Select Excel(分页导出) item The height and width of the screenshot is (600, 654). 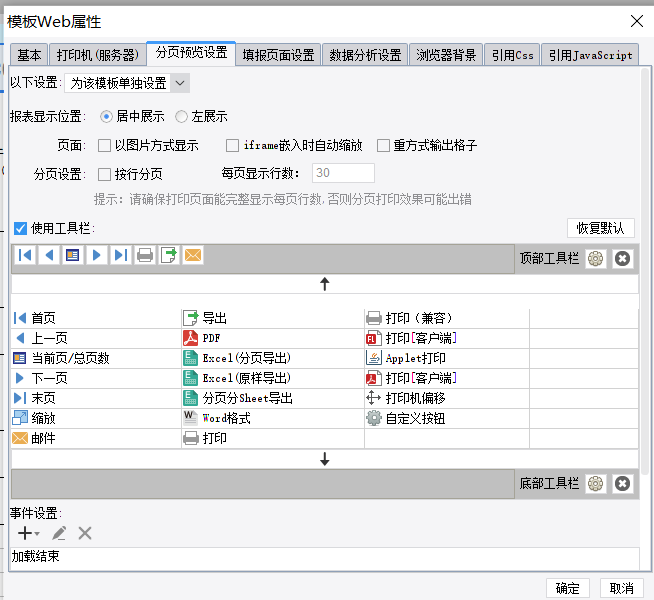tap(273, 358)
